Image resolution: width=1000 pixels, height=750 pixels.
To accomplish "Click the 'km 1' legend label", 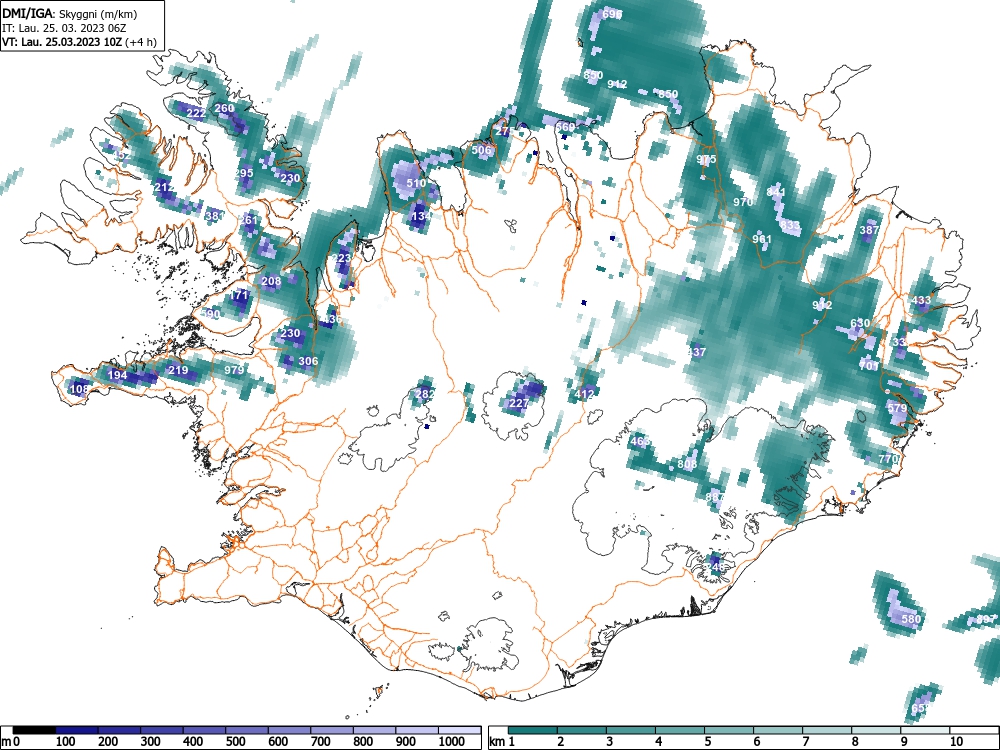I will pyautogui.click(x=503, y=742).
